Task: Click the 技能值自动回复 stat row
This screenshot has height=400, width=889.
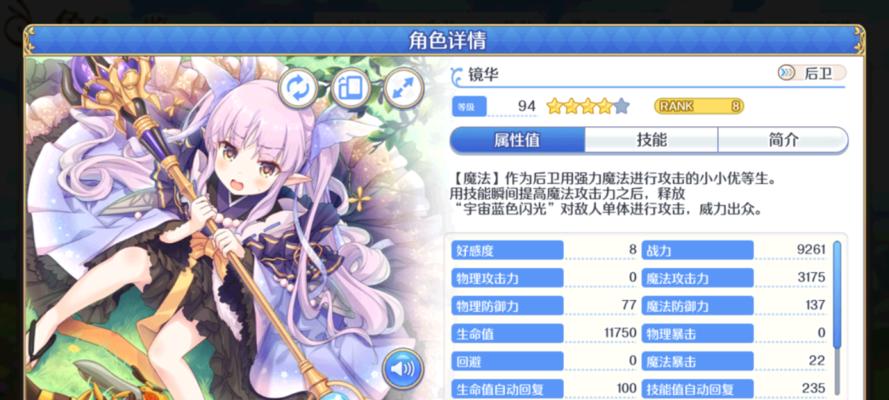Action: click(734, 389)
